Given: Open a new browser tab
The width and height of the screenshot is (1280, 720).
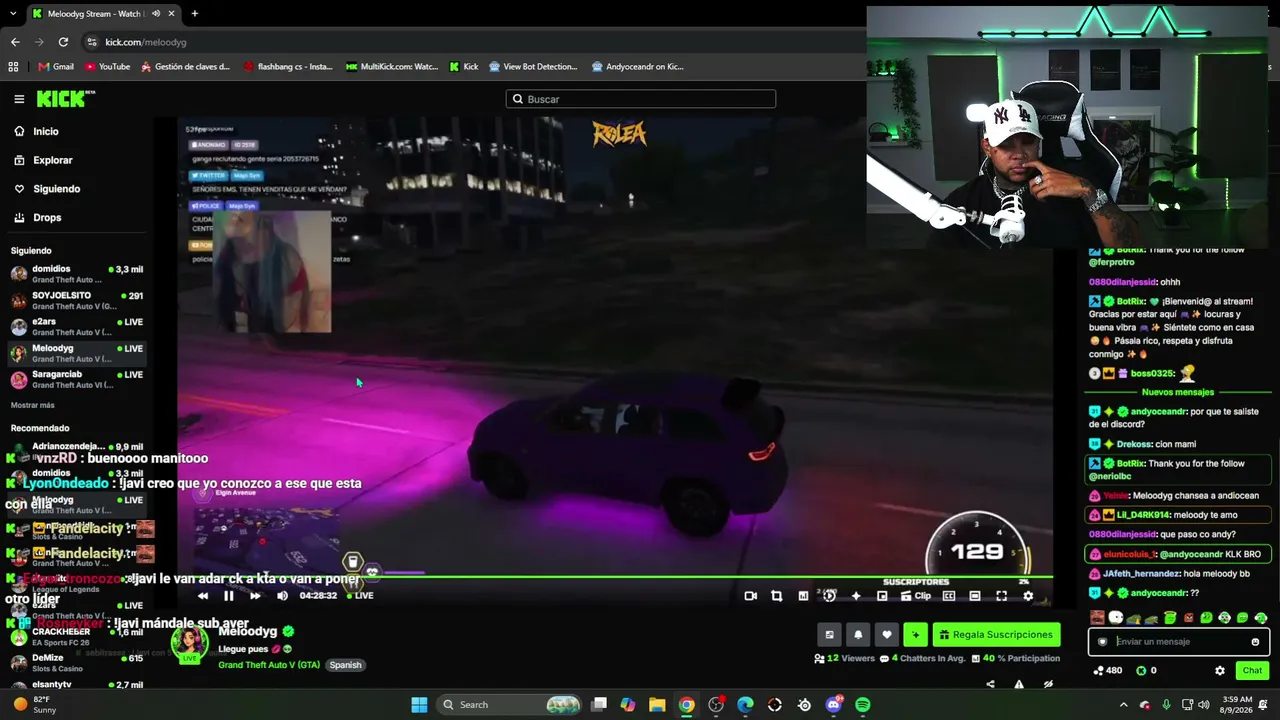Looking at the screenshot, I should click(194, 14).
